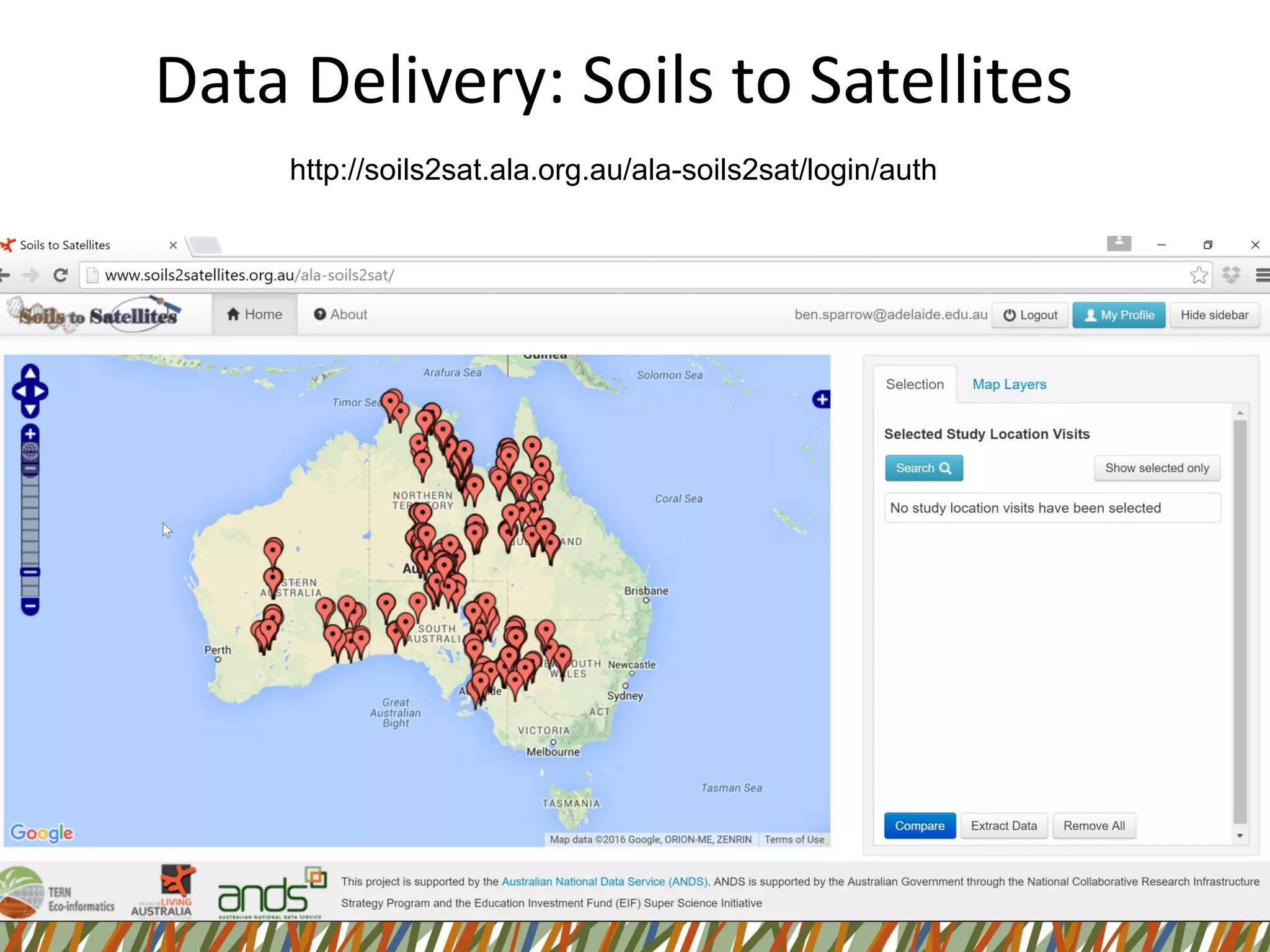
Task: Open My Profile
Action: tap(1119, 315)
